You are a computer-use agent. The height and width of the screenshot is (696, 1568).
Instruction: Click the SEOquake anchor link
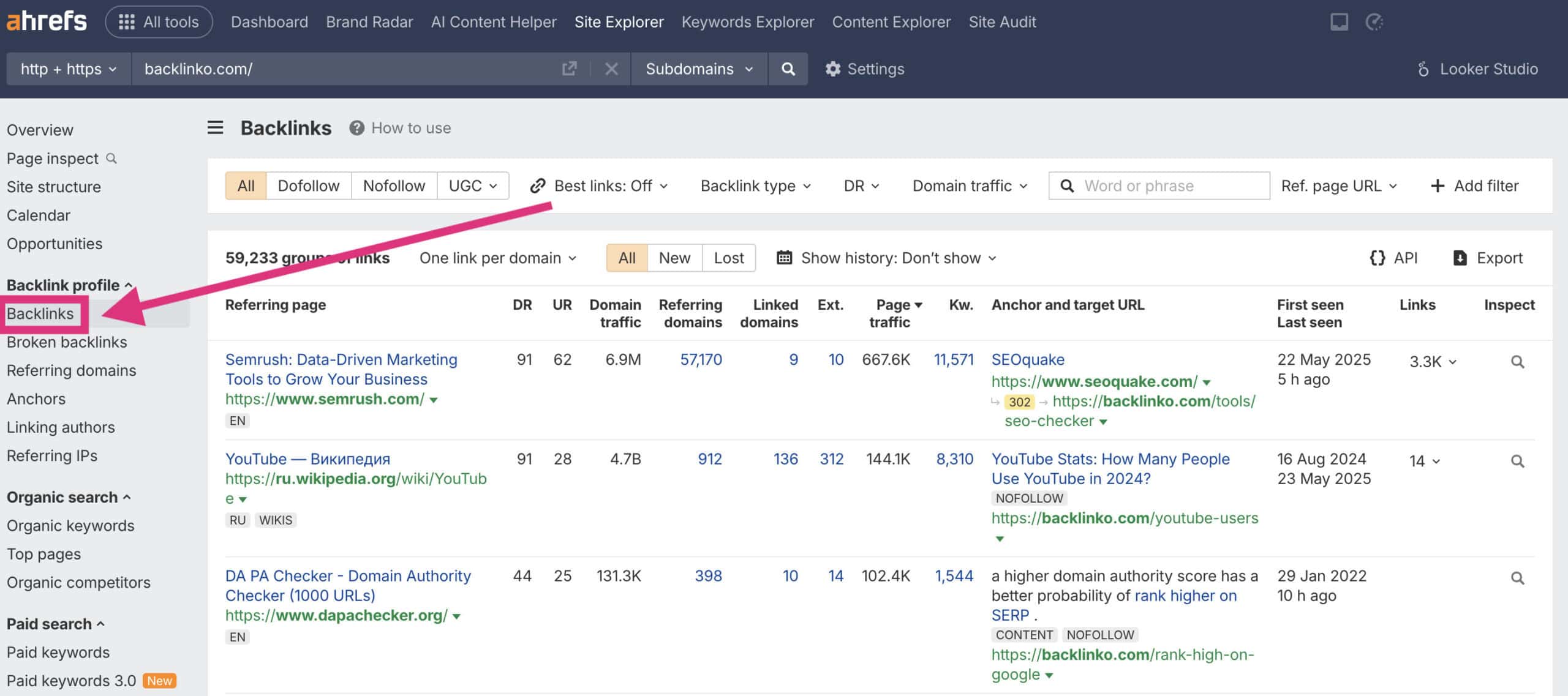point(1028,359)
